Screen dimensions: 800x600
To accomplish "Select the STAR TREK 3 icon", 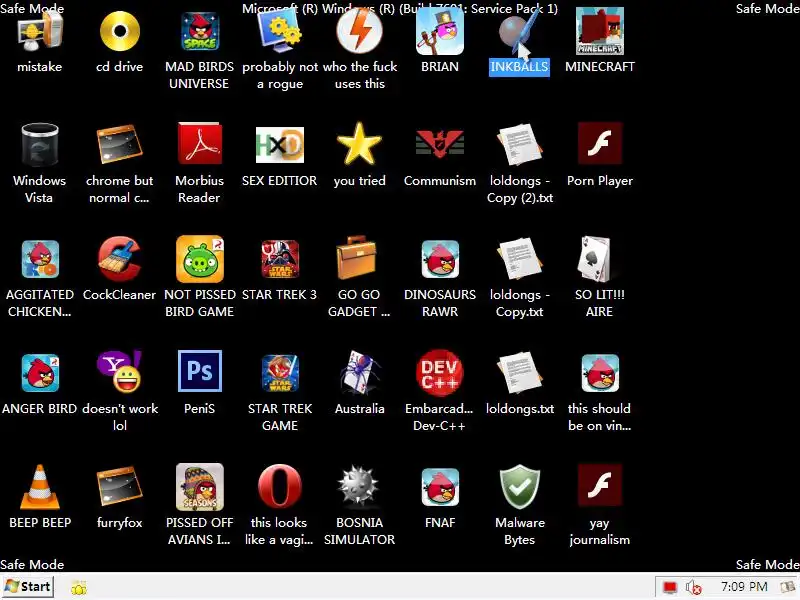I will pos(280,259).
